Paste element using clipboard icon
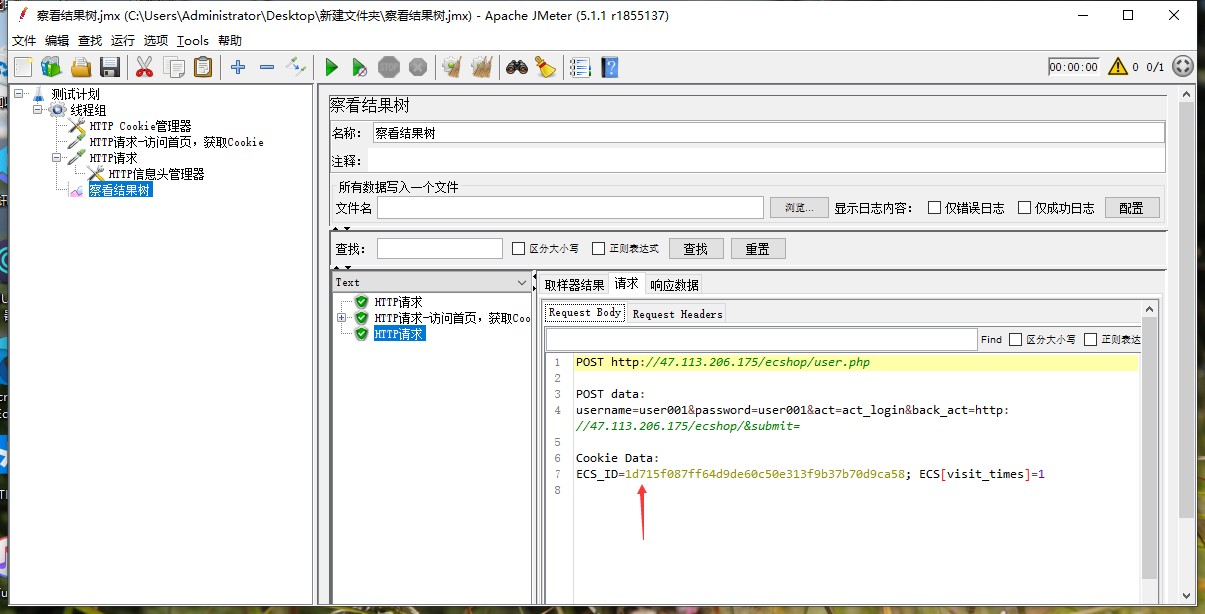 [203, 67]
